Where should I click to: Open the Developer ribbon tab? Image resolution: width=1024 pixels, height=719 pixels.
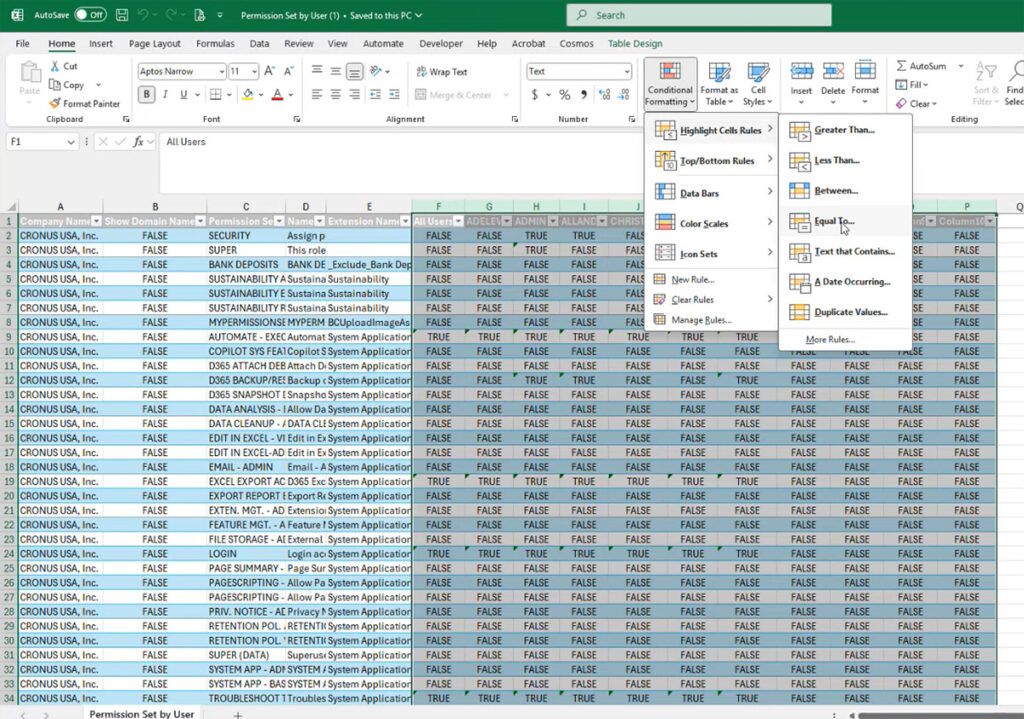[441, 43]
